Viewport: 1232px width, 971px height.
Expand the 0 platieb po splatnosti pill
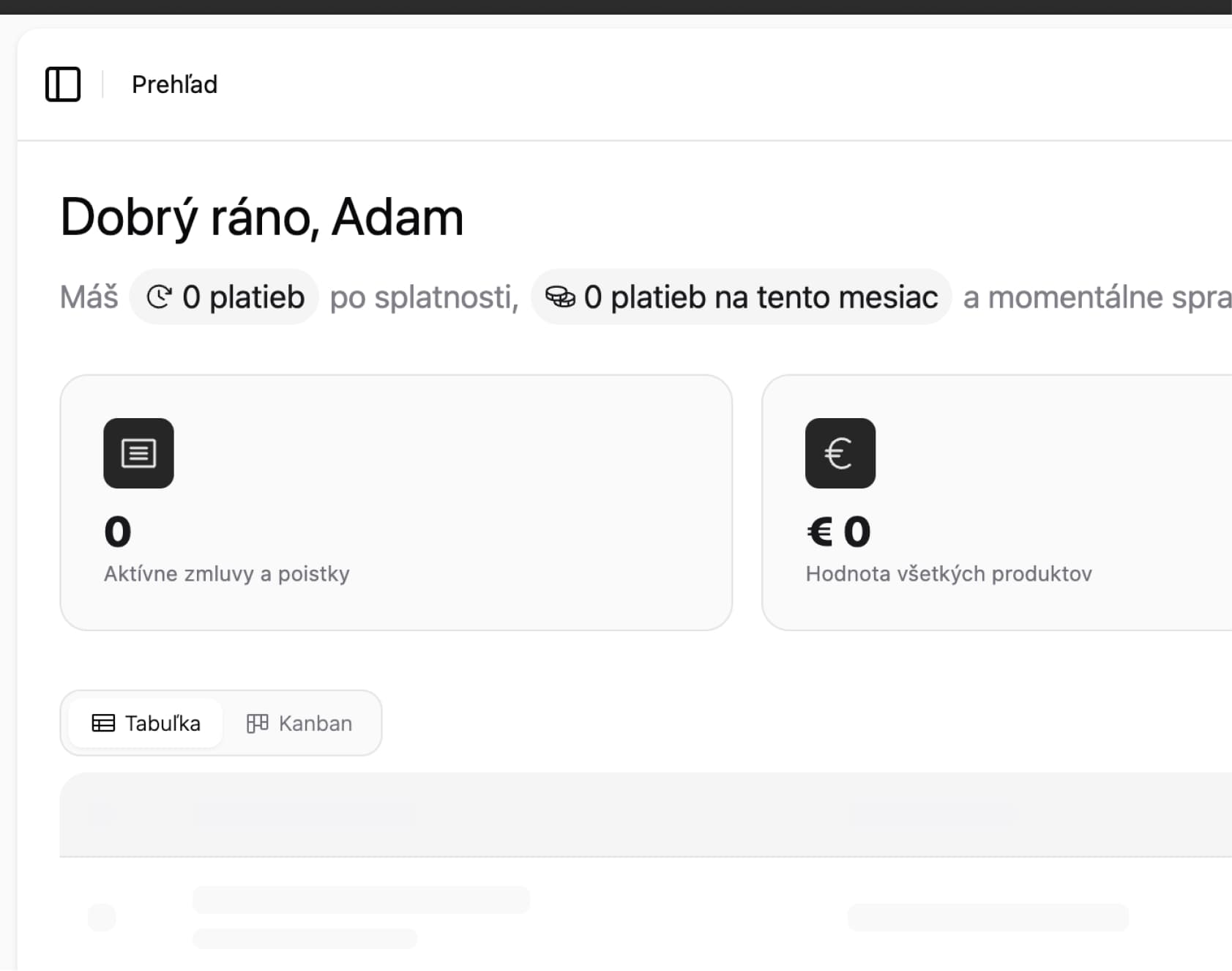point(223,297)
